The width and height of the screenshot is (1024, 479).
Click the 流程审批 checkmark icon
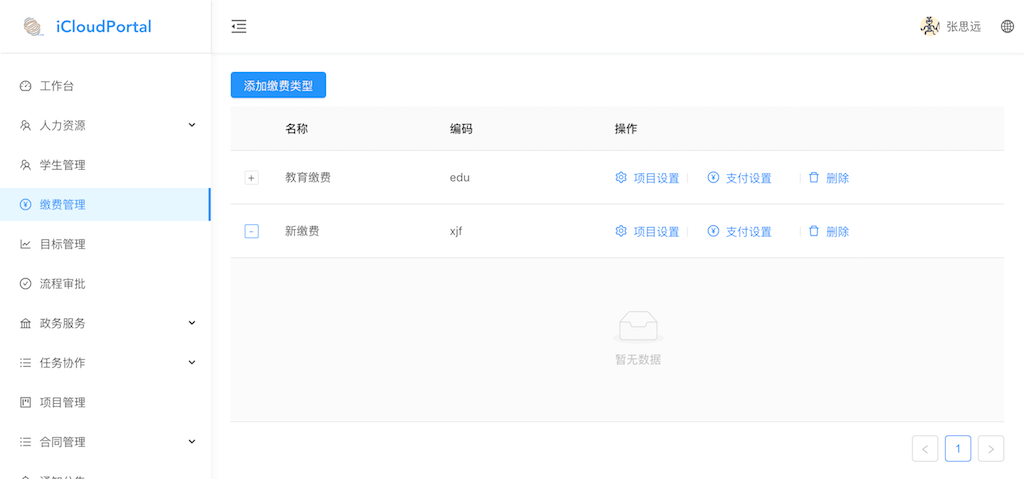[x=25, y=284]
